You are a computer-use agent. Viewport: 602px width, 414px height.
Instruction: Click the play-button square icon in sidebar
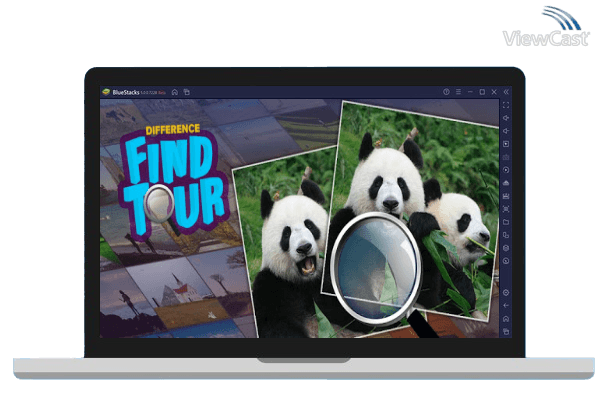pos(506,144)
